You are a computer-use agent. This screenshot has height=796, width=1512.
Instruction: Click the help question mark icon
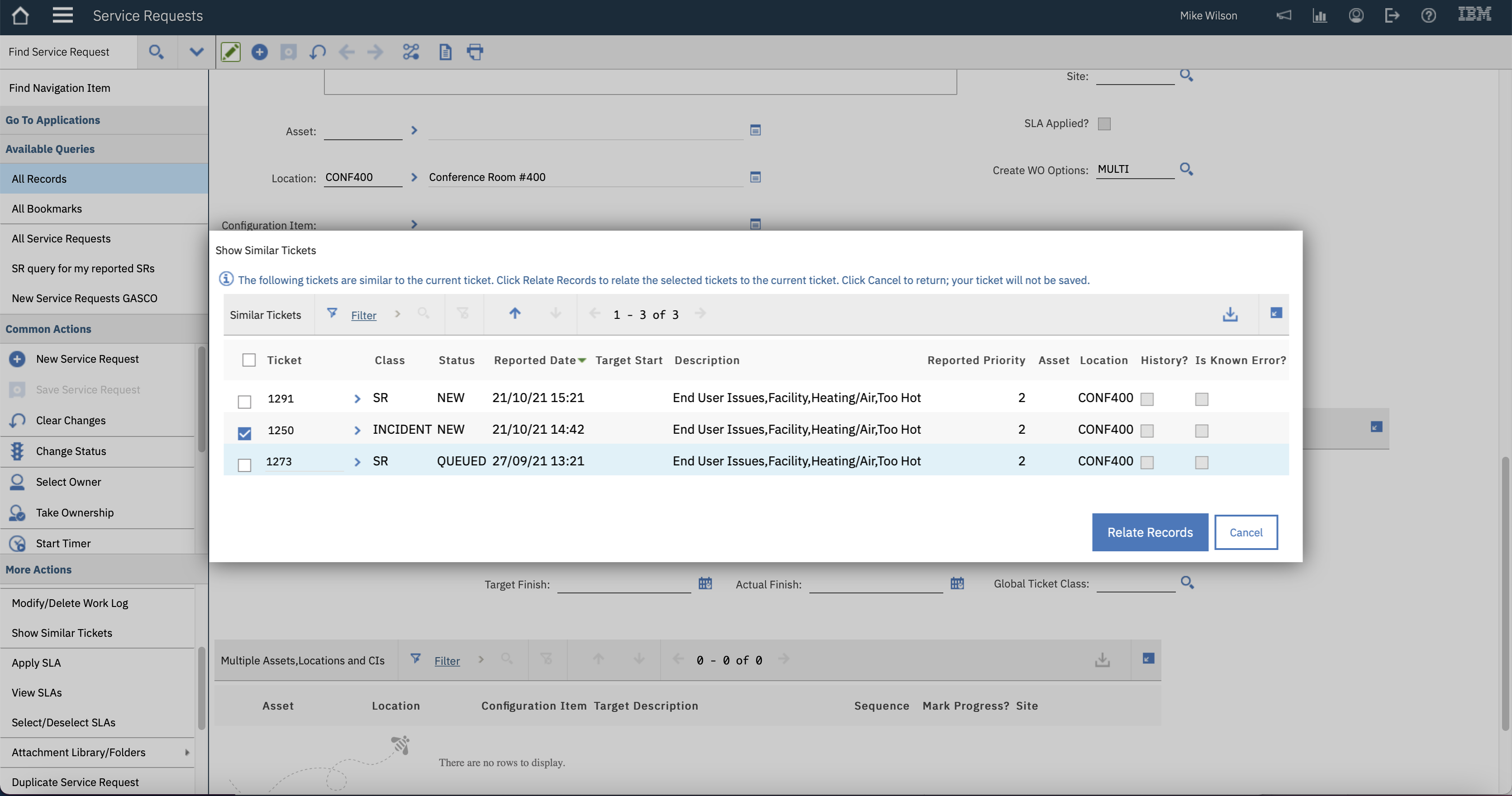pyautogui.click(x=1428, y=16)
